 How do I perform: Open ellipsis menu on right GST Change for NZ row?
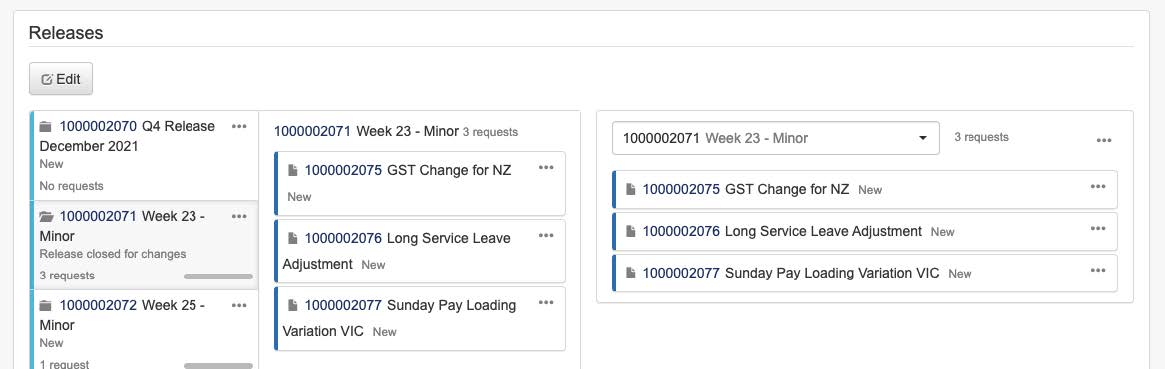point(1098,186)
